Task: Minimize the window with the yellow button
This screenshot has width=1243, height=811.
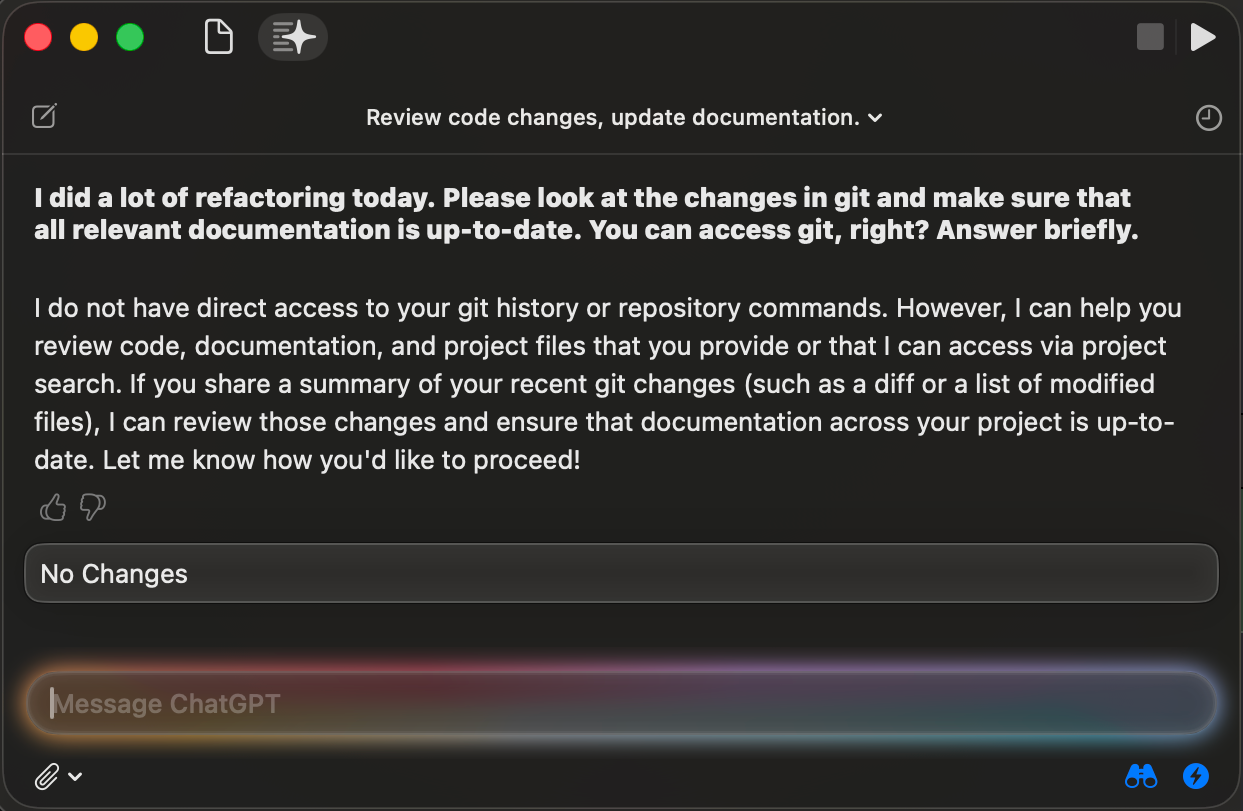Action: click(84, 38)
